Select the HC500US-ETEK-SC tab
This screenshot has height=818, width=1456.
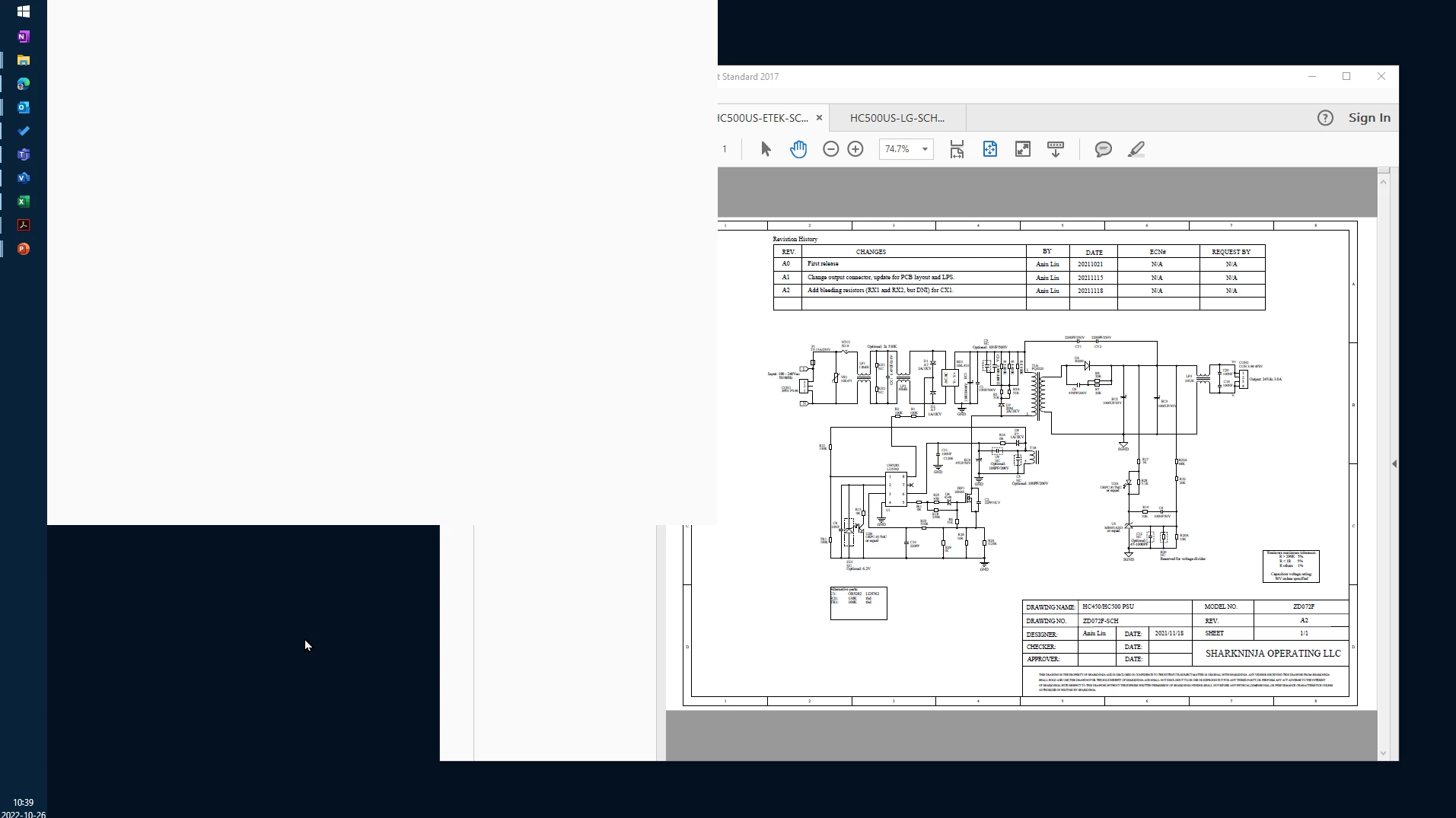(763, 118)
